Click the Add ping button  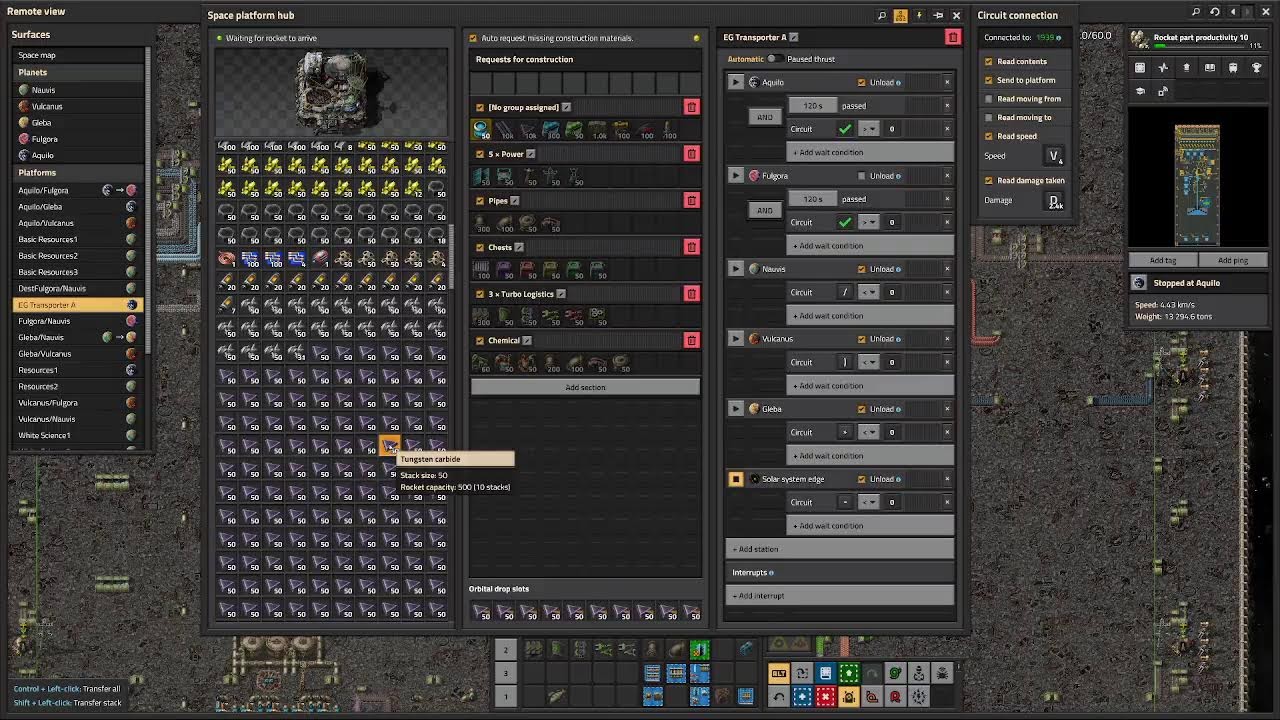pyautogui.click(x=1232, y=260)
